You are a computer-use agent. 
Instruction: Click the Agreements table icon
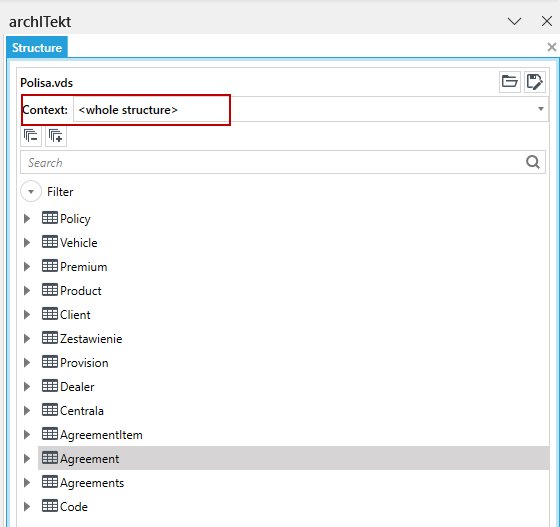50,482
